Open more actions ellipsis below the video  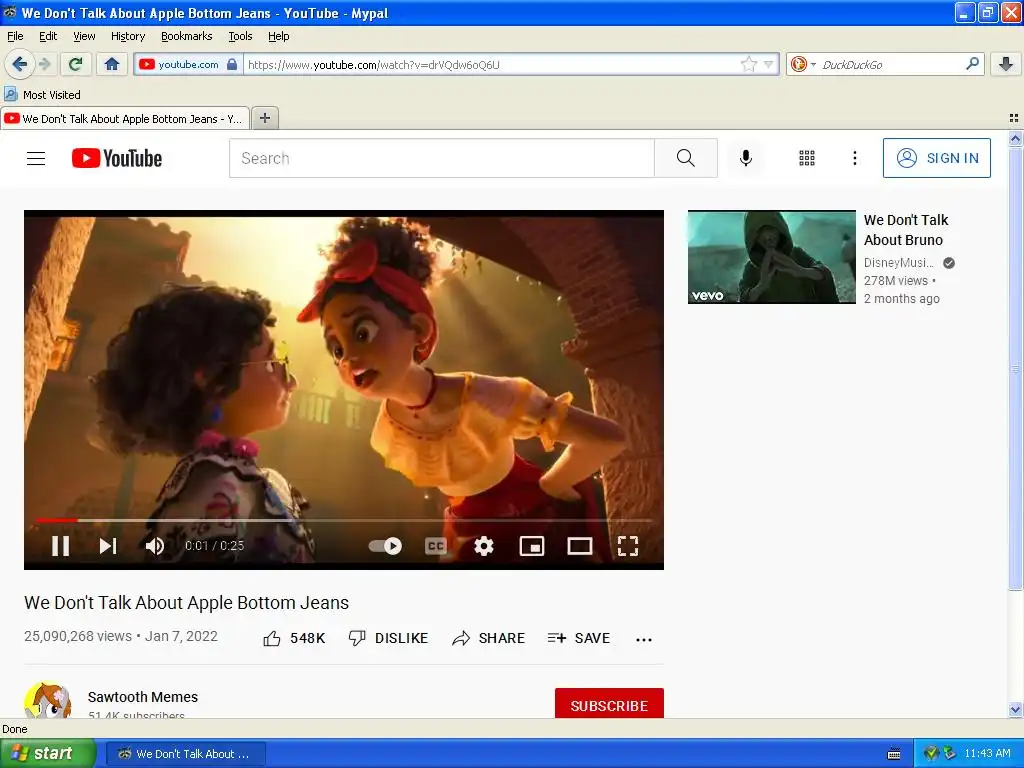644,639
